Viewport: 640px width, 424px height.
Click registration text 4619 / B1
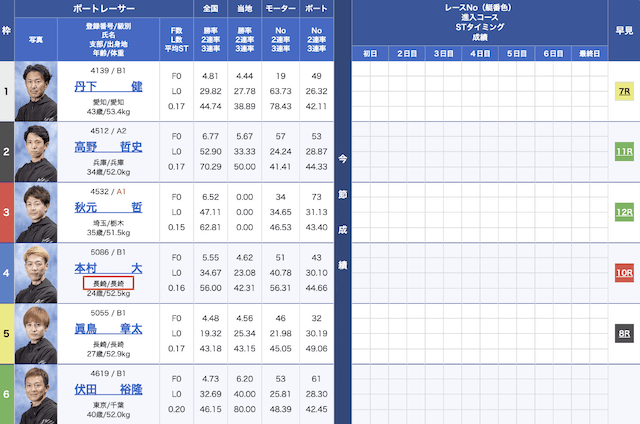(x=108, y=373)
